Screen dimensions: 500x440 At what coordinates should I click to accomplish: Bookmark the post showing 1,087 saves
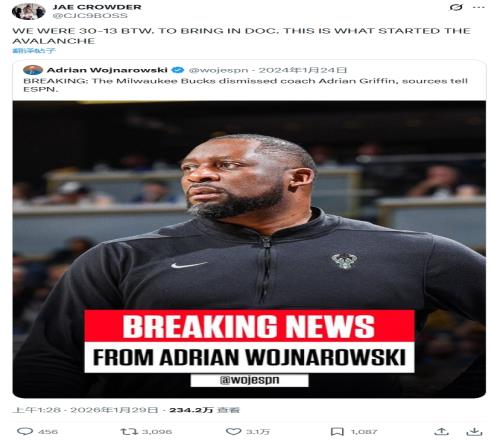337,432
